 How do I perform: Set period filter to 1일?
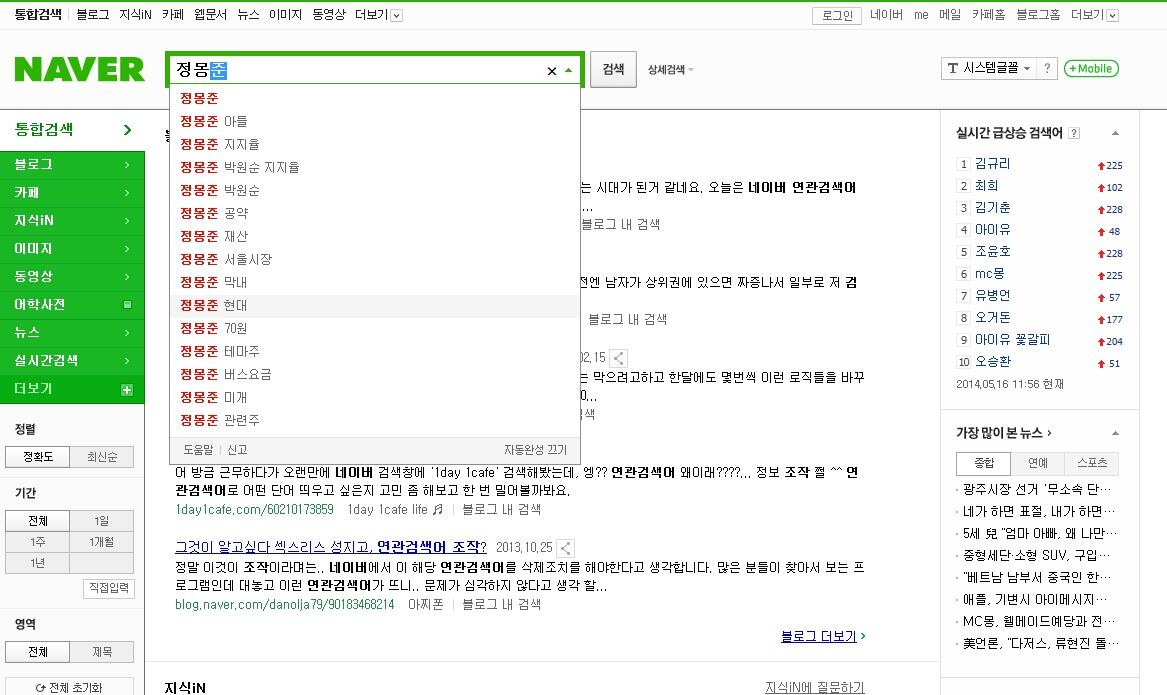(x=102, y=521)
